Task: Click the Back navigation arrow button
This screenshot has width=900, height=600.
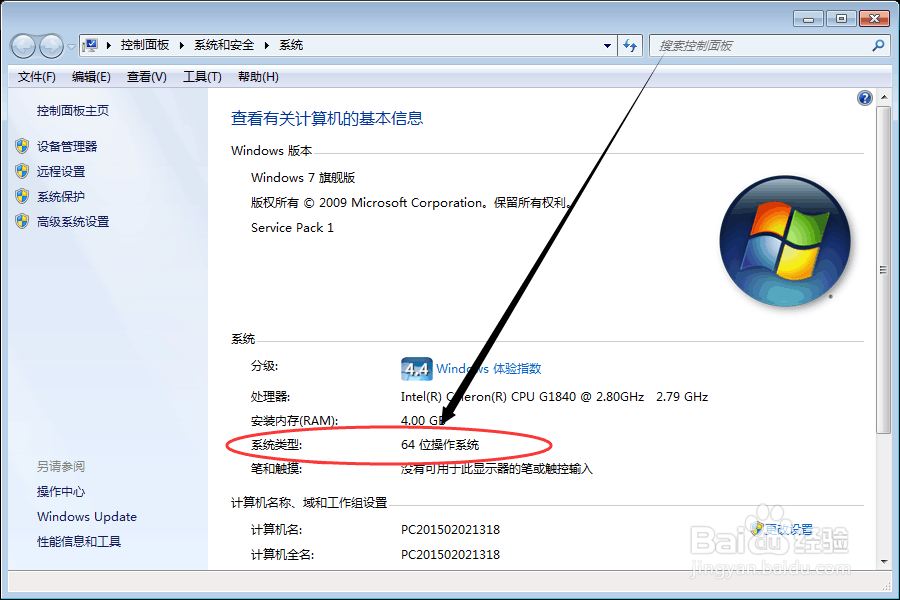Action: [x=24, y=46]
